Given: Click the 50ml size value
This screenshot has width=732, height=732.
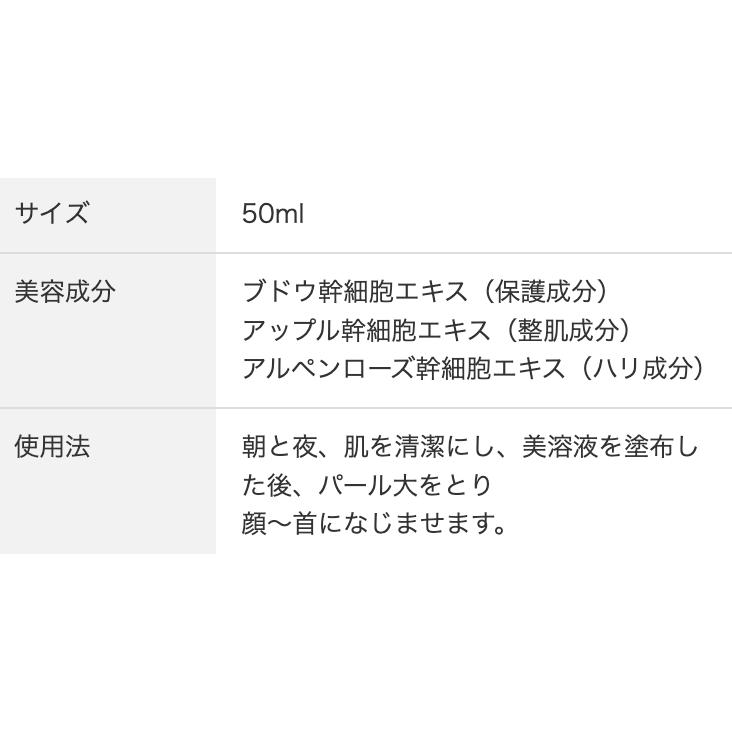Looking at the screenshot, I should coord(272,213).
